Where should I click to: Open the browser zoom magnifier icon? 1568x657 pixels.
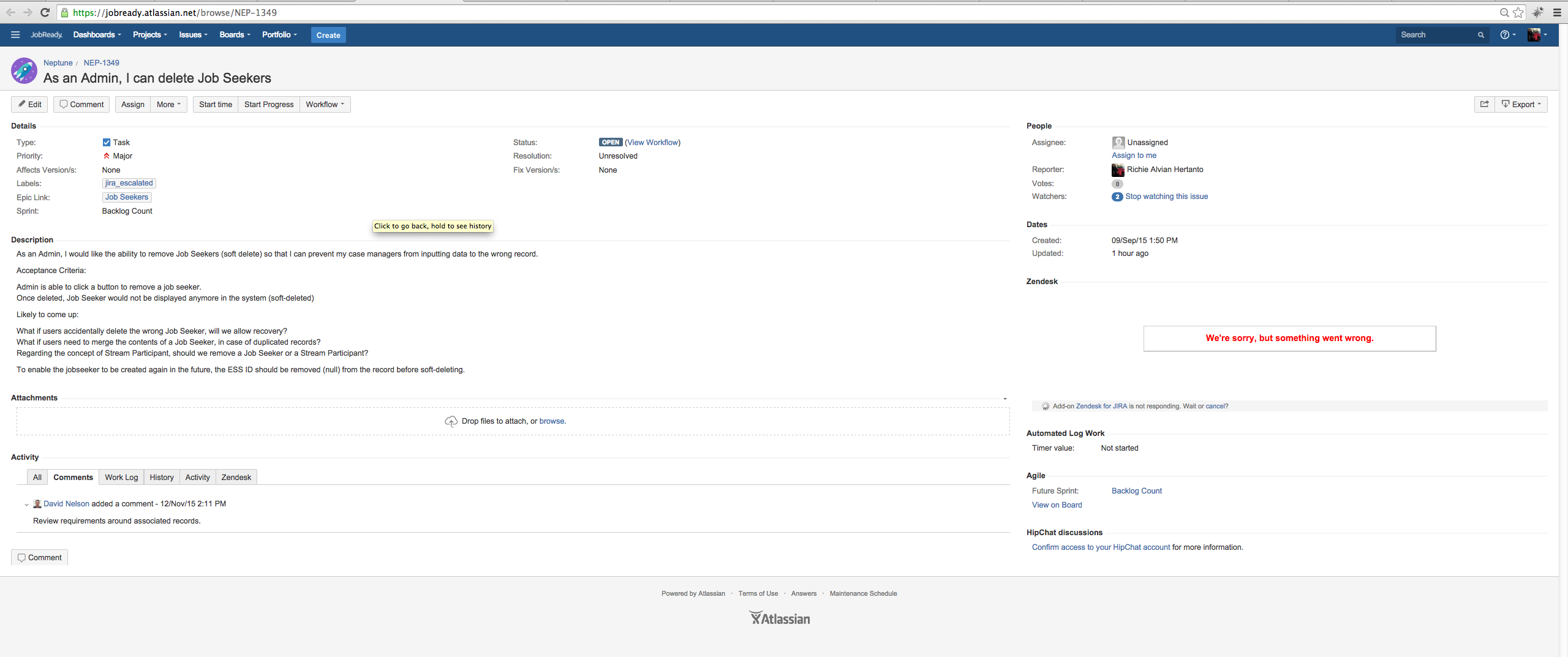[x=1504, y=12]
